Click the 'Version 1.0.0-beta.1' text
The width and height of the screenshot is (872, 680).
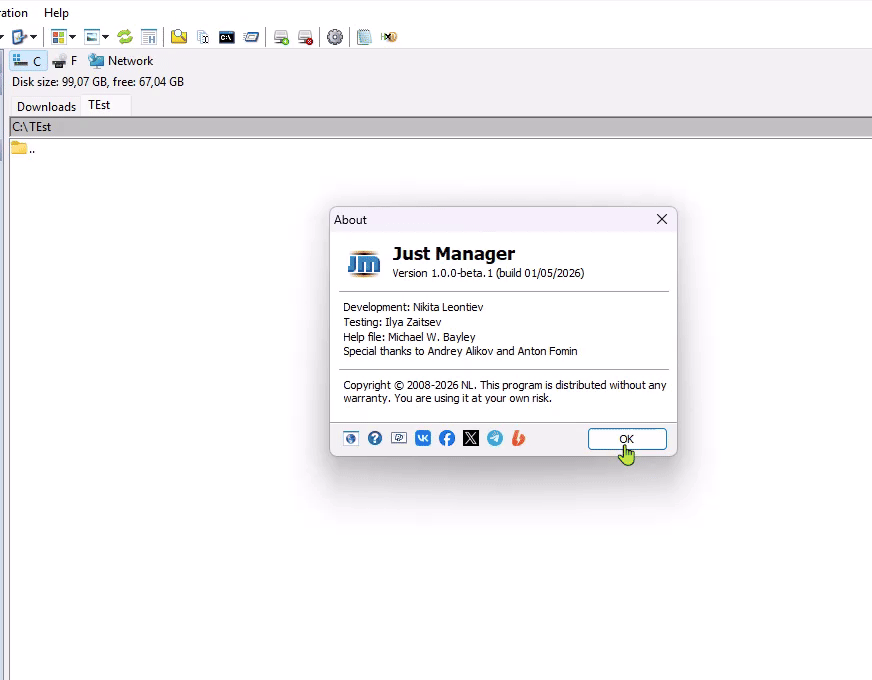pos(443,273)
